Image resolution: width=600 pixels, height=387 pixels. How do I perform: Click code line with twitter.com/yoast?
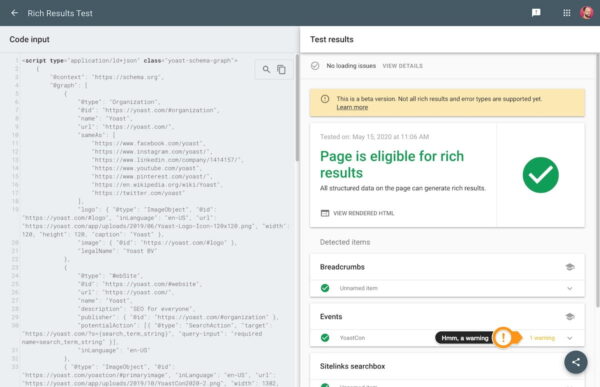coord(139,193)
